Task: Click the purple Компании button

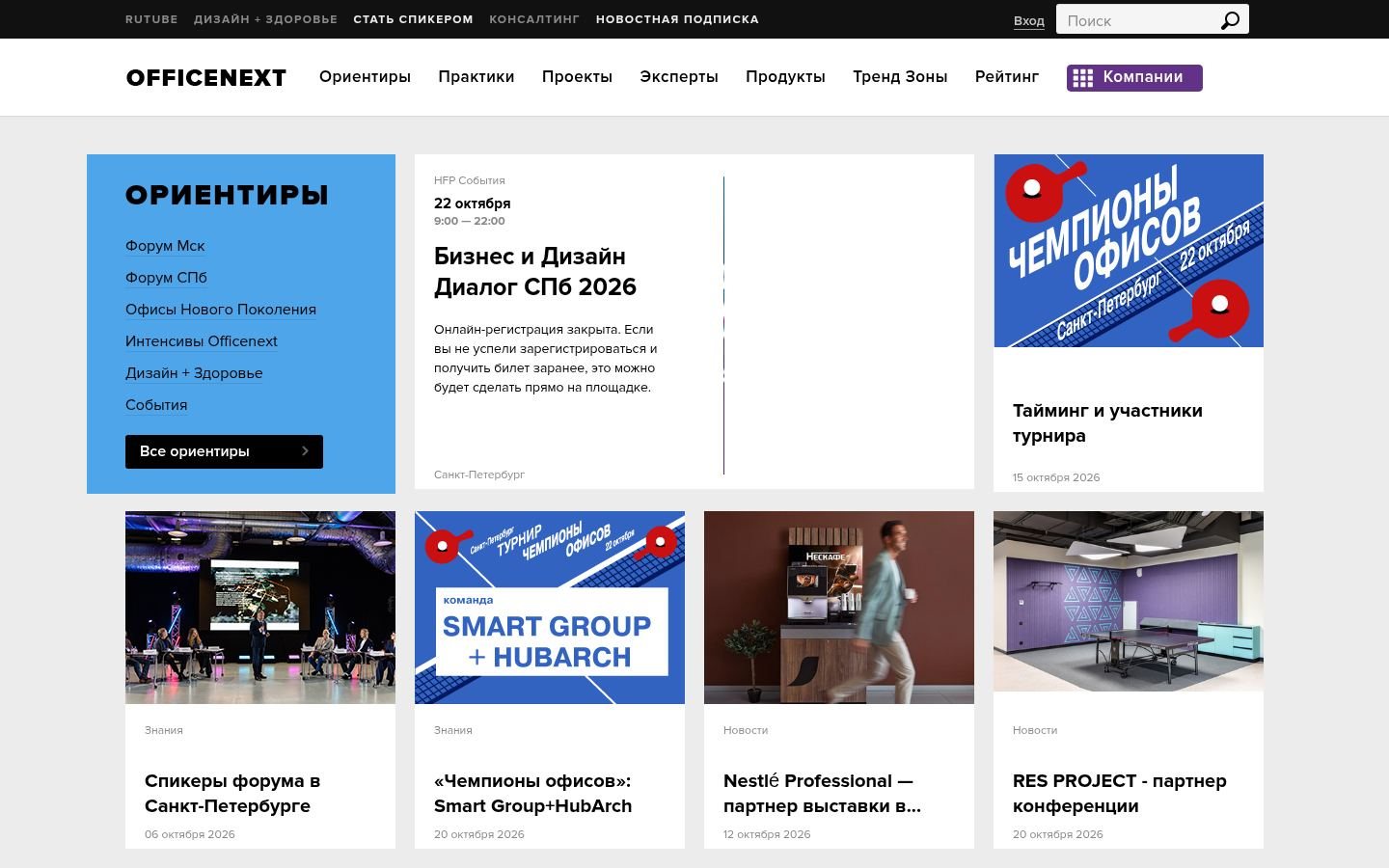Action: (x=1134, y=78)
